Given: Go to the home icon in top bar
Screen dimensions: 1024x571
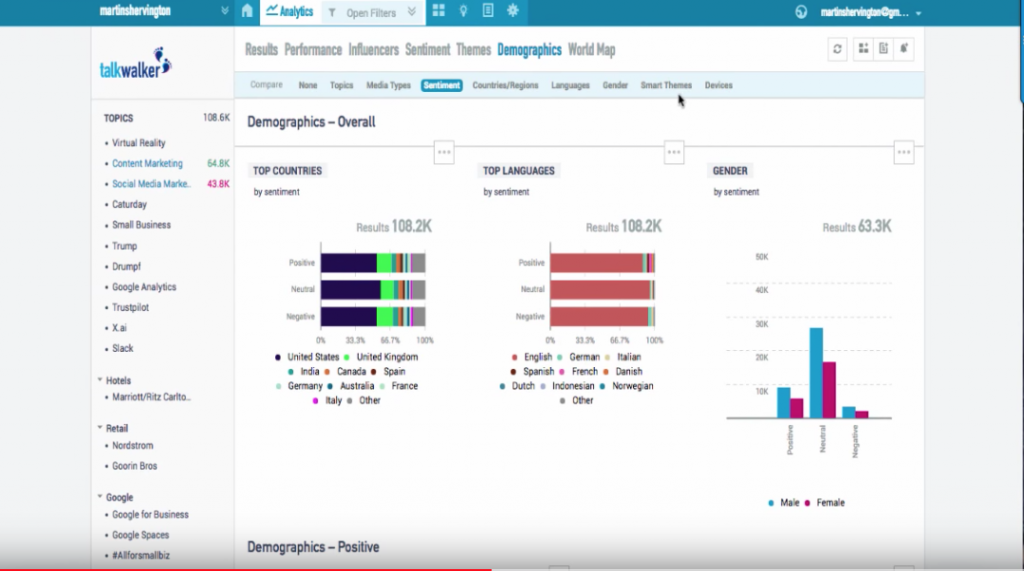Looking at the screenshot, I should pyautogui.click(x=247, y=11).
